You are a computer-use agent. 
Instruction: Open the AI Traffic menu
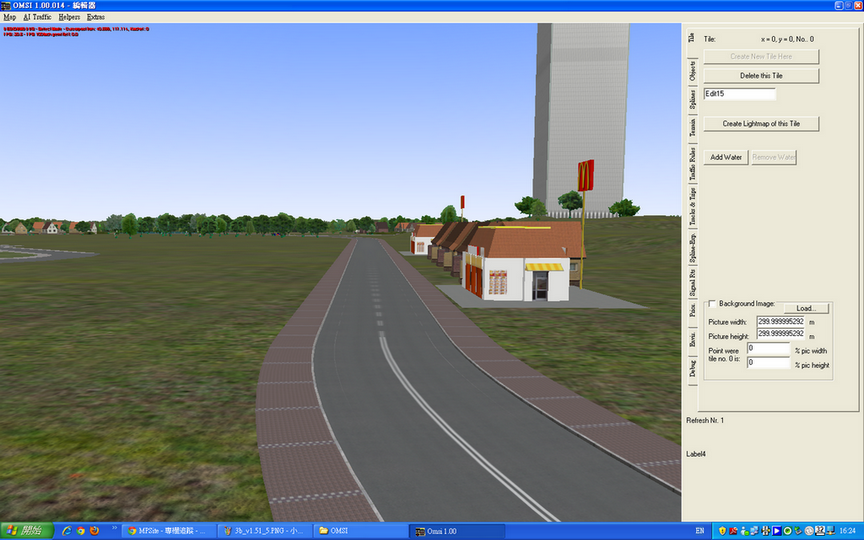(37, 17)
